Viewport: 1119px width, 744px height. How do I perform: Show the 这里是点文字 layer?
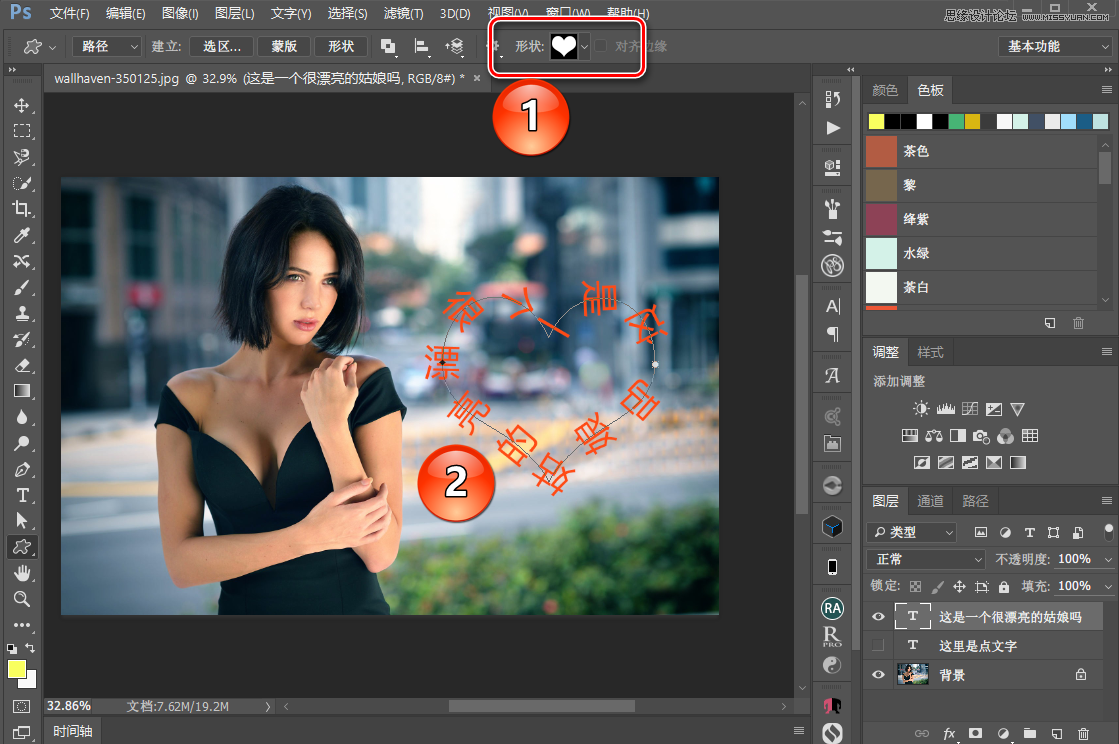pos(878,645)
